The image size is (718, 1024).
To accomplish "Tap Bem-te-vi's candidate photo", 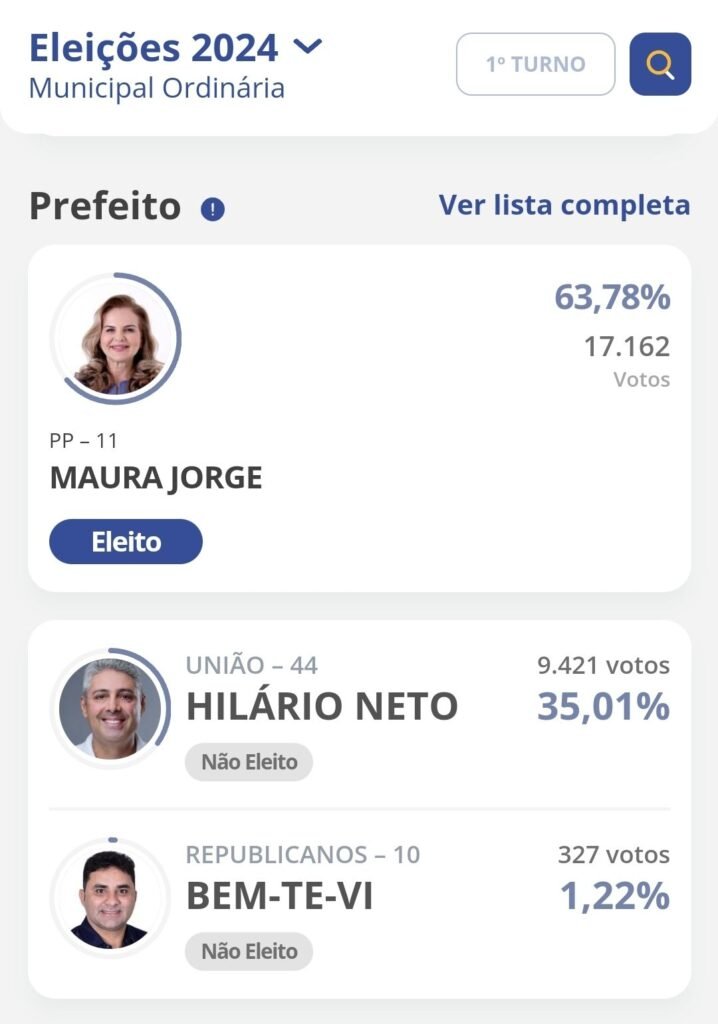I will pyautogui.click(x=111, y=898).
